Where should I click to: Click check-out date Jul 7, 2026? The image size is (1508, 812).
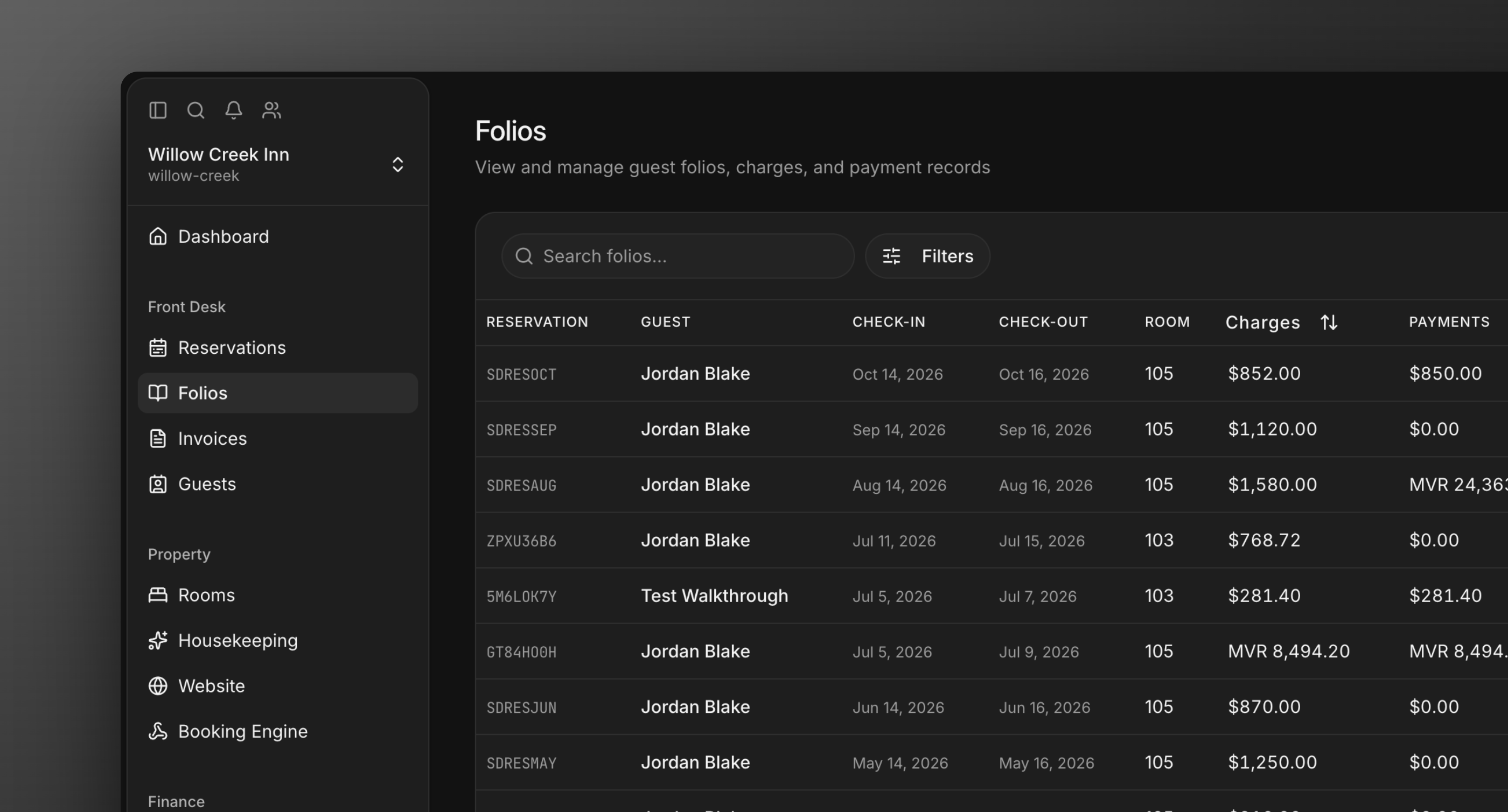(1037, 597)
